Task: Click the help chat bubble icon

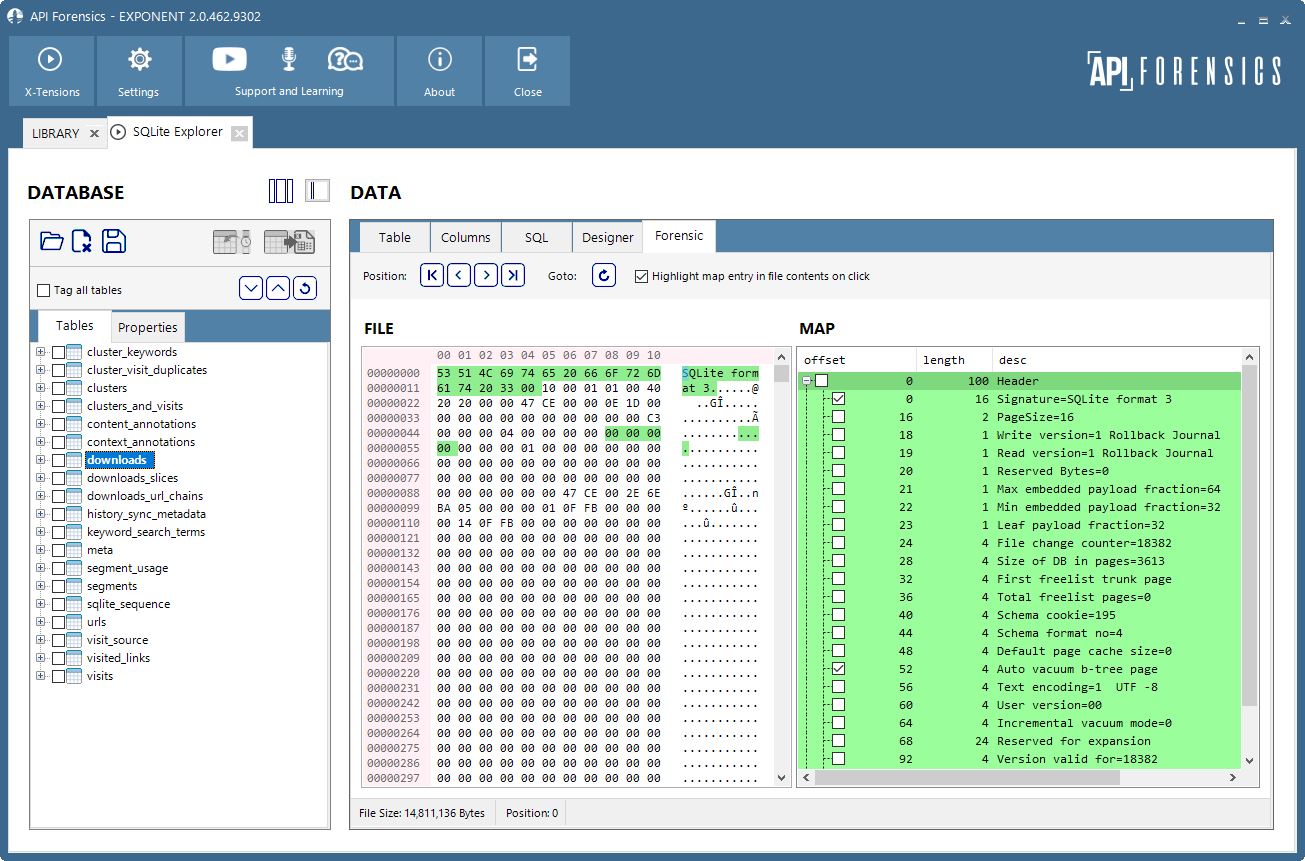Action: tap(345, 60)
